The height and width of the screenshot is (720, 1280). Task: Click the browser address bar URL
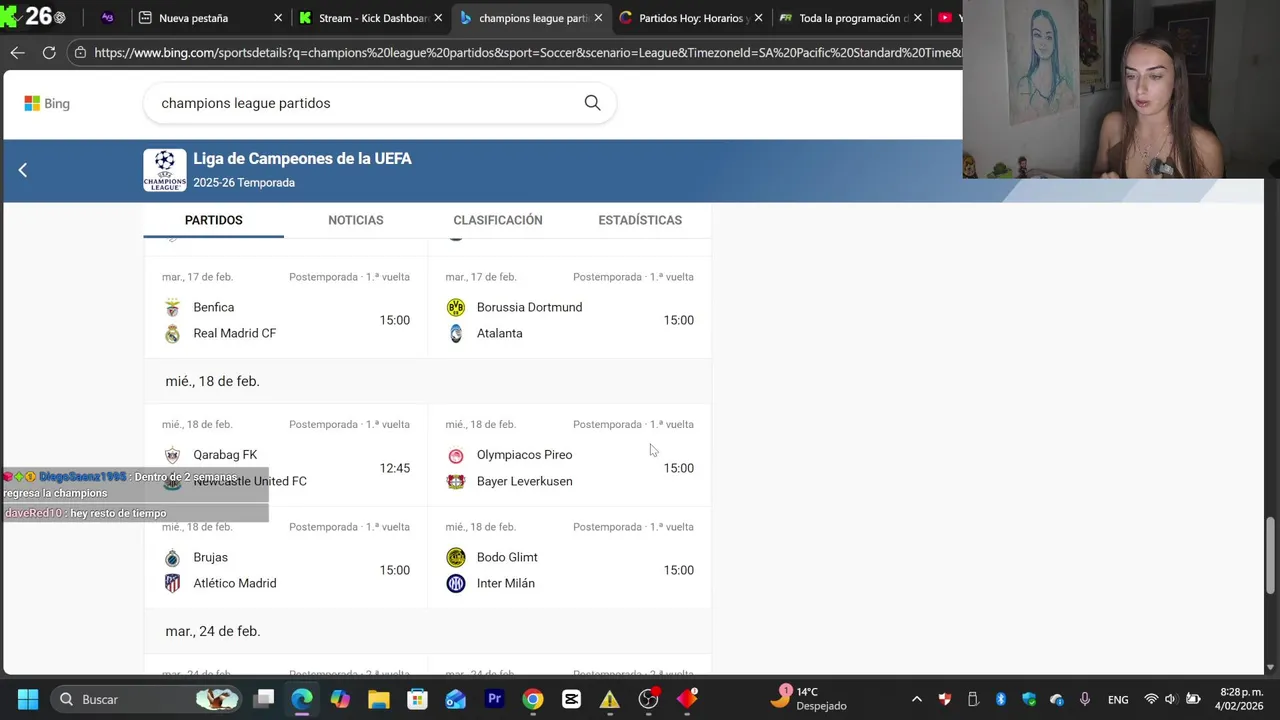click(x=528, y=53)
